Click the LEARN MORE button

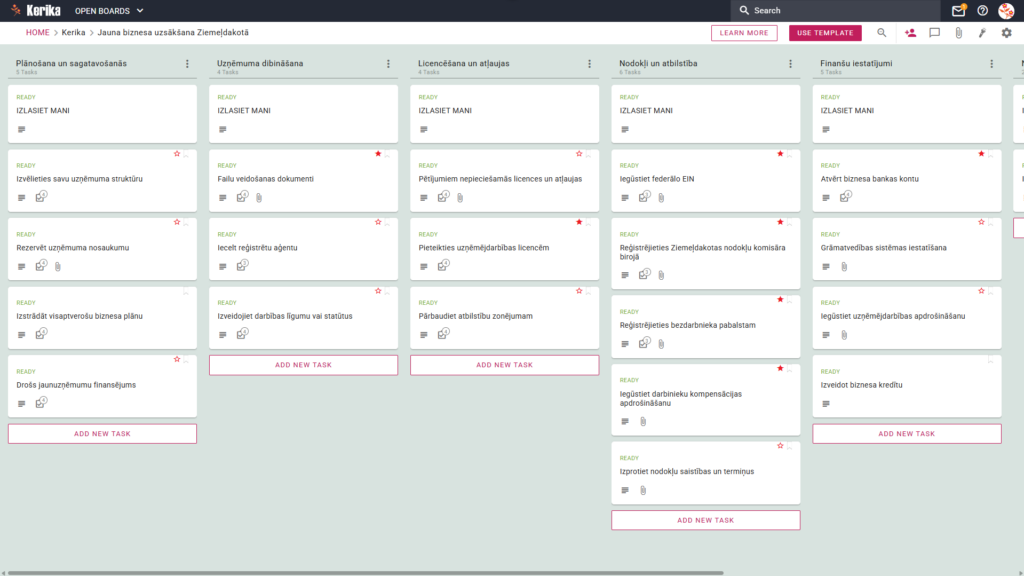[x=744, y=33]
